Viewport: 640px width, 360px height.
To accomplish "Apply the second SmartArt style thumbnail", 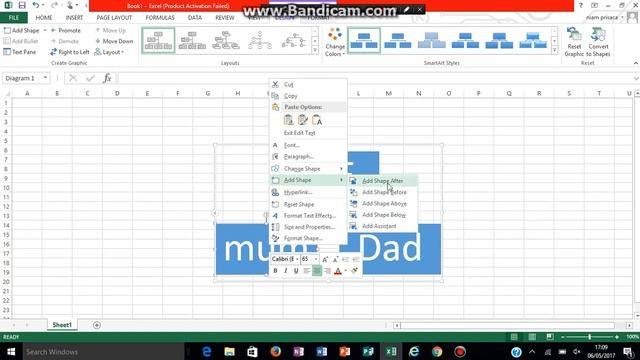I will 398,41.
